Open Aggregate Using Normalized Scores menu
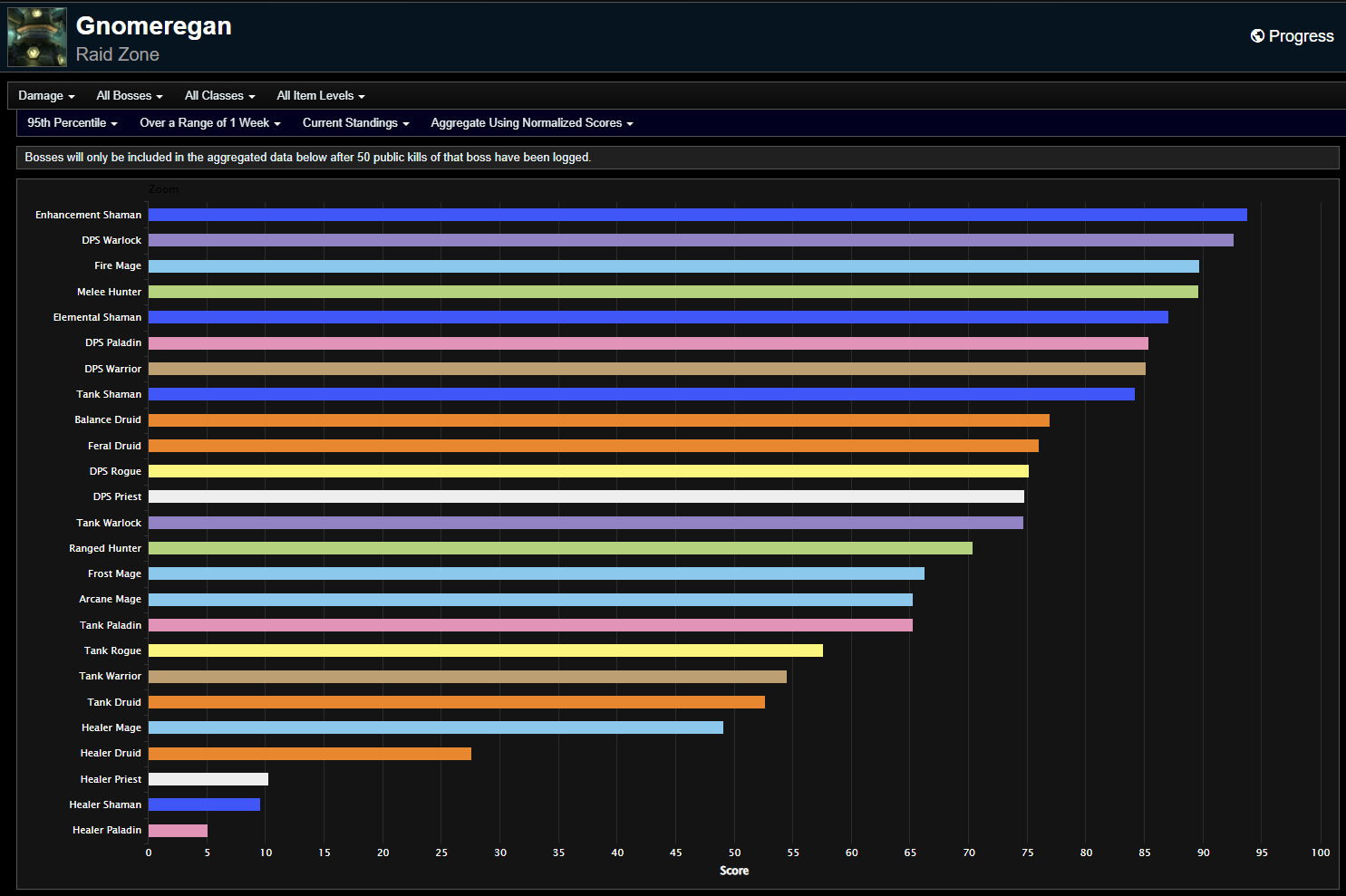 point(531,123)
